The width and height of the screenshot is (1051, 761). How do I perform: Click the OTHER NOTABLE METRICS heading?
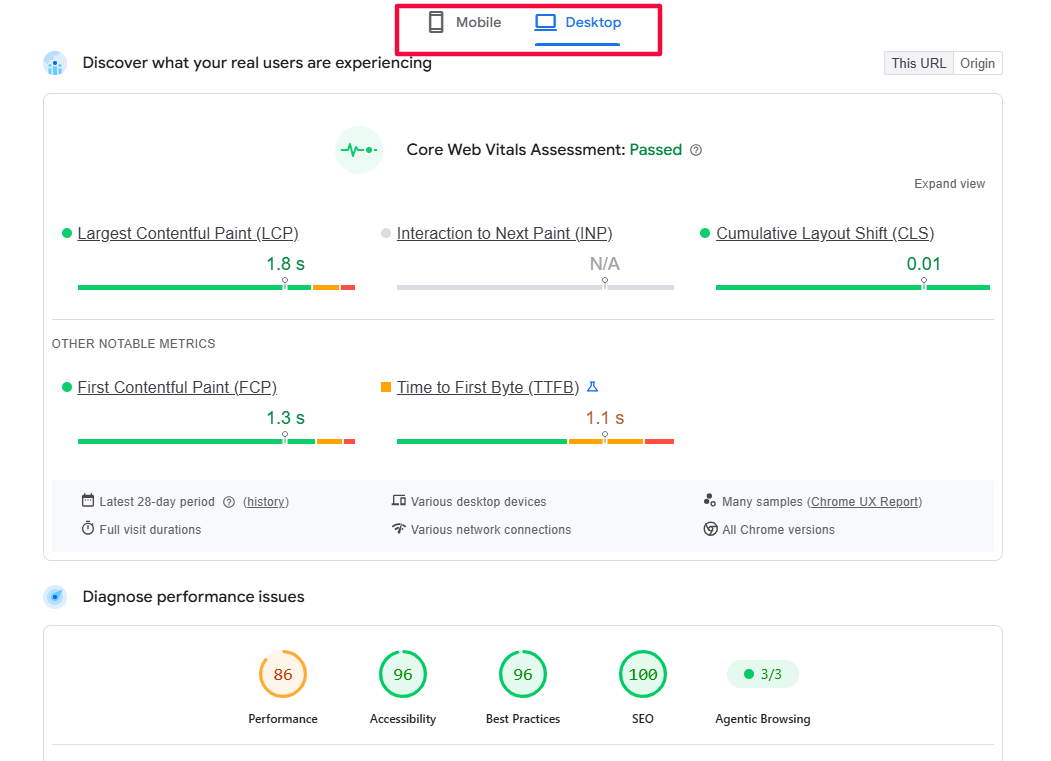point(133,344)
